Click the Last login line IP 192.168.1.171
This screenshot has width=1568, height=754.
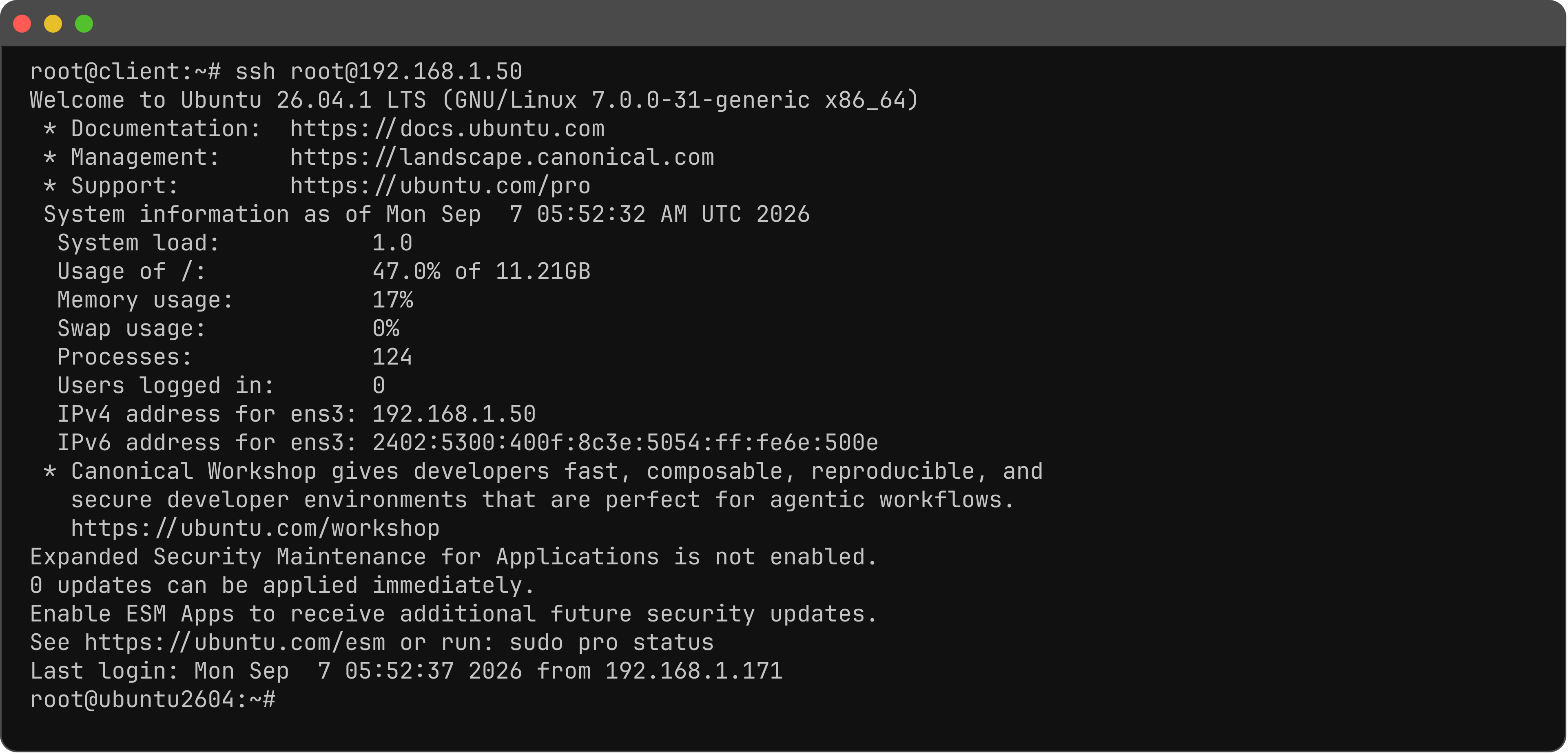pyautogui.click(x=693, y=671)
